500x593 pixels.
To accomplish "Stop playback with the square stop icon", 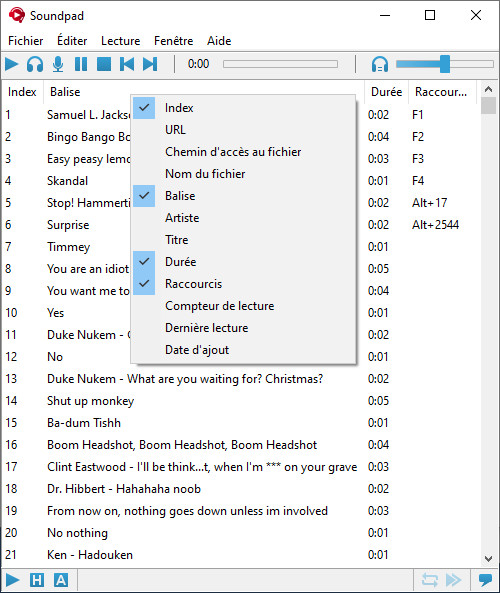I will pos(104,64).
